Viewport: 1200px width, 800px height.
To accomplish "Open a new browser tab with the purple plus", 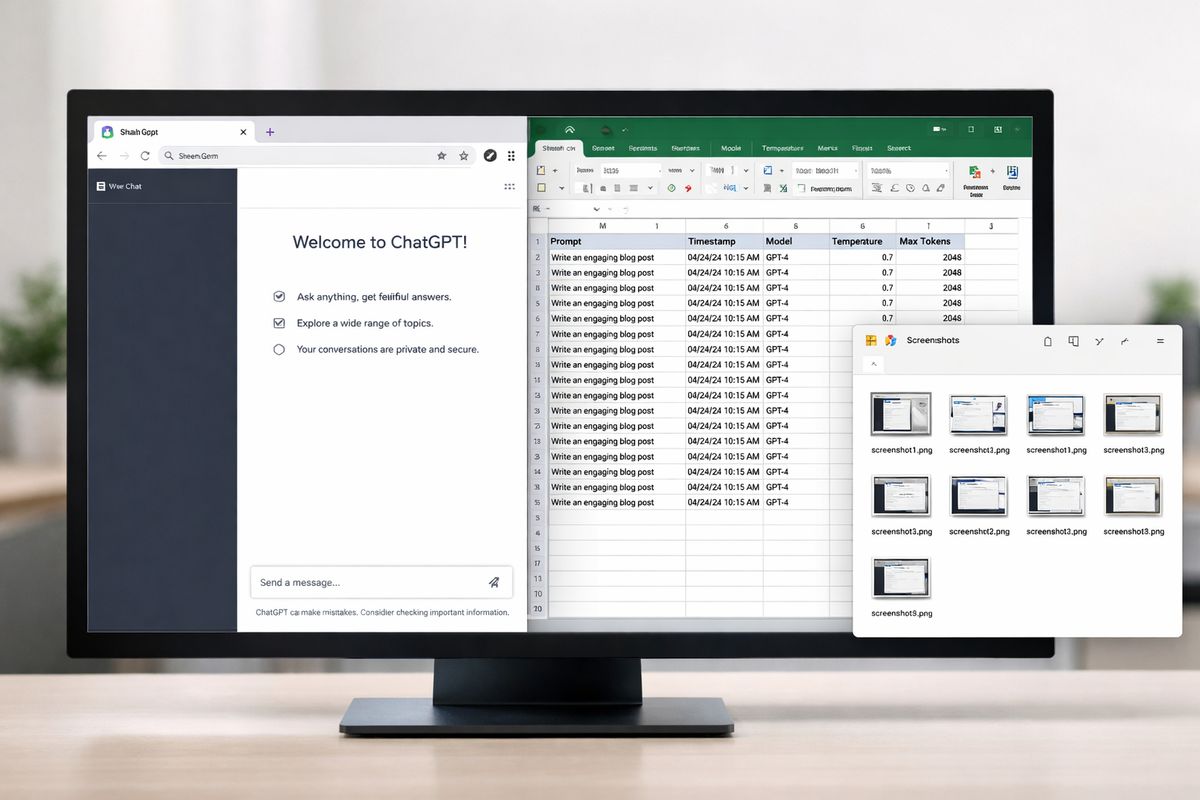I will coord(270,132).
